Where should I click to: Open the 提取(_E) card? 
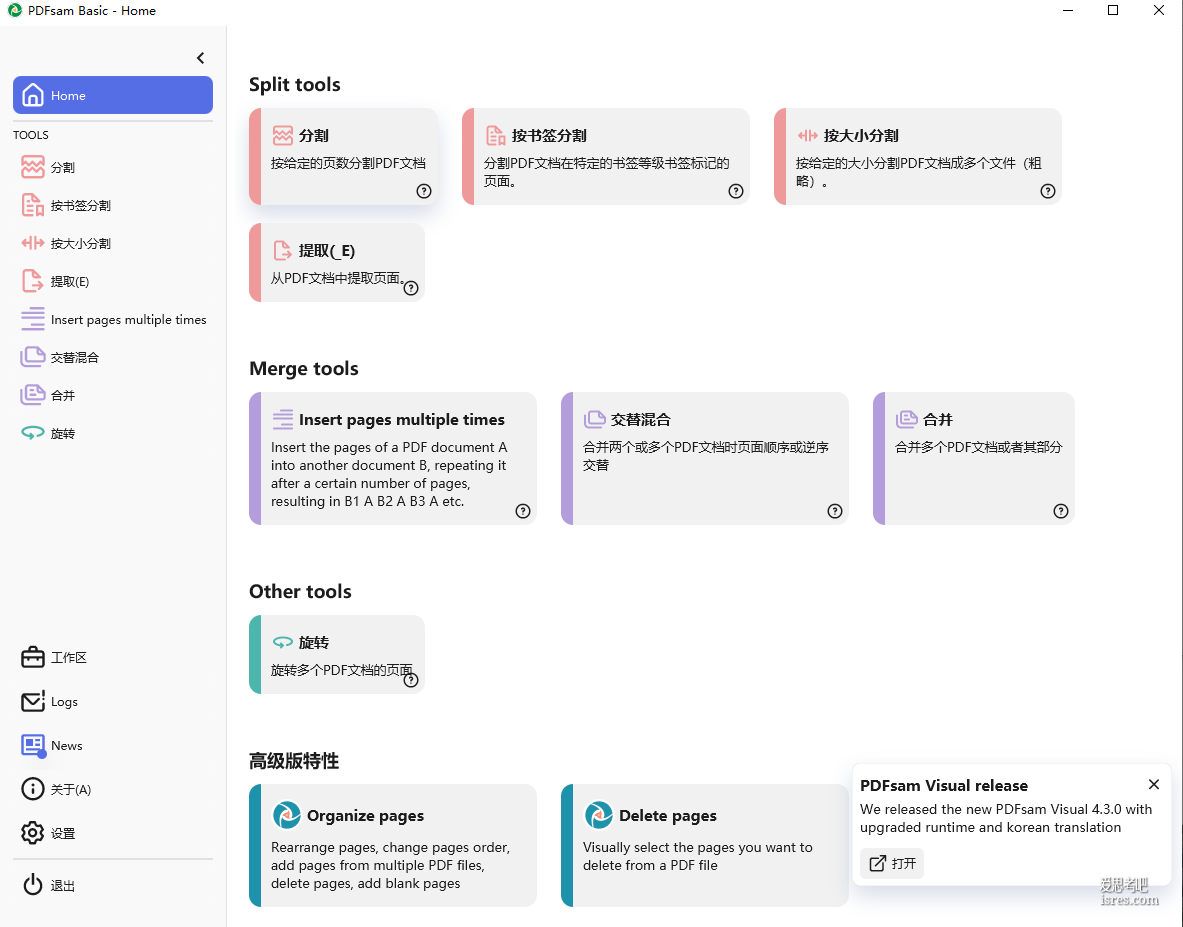pyautogui.click(x=336, y=262)
